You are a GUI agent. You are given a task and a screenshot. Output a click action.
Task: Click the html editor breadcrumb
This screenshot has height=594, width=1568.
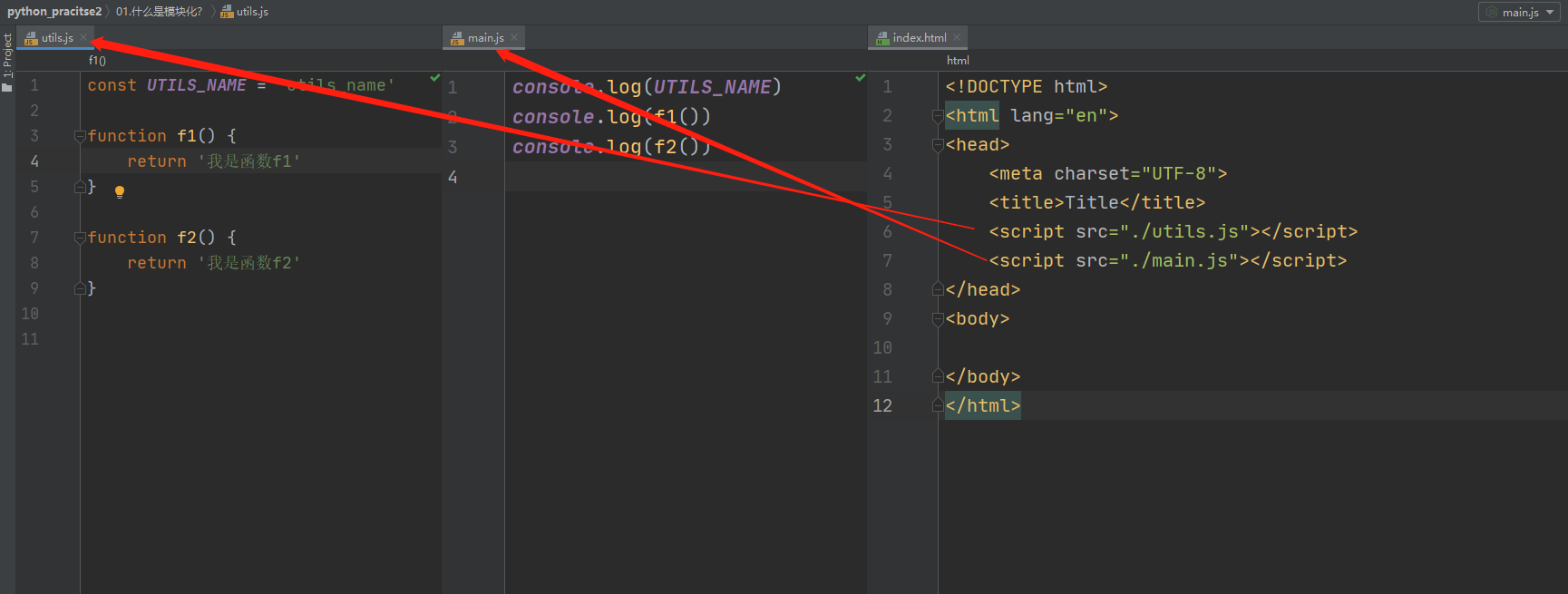(958, 61)
